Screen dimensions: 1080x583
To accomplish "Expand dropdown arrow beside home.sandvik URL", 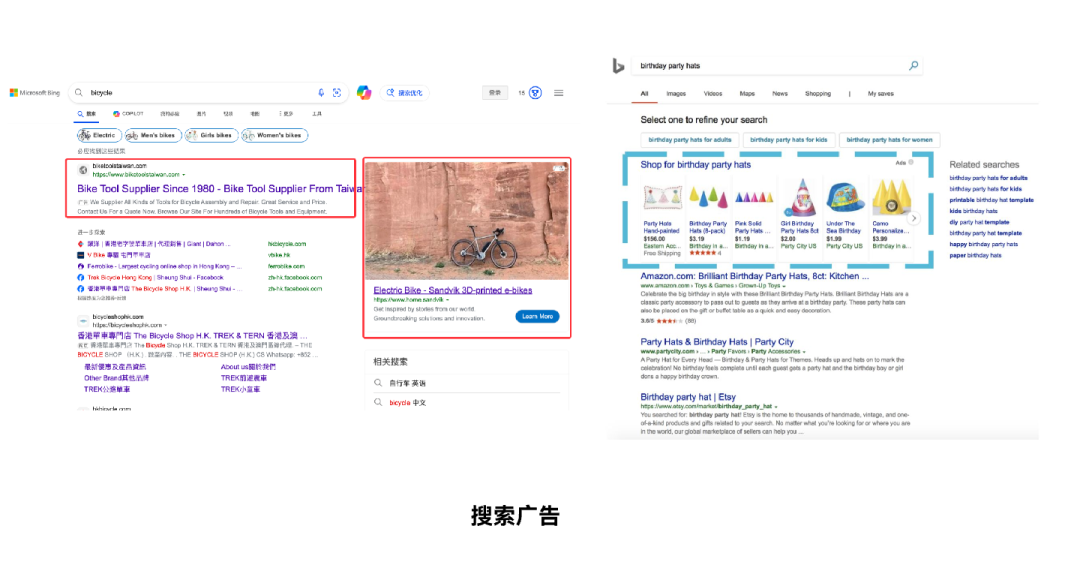I will (x=447, y=300).
